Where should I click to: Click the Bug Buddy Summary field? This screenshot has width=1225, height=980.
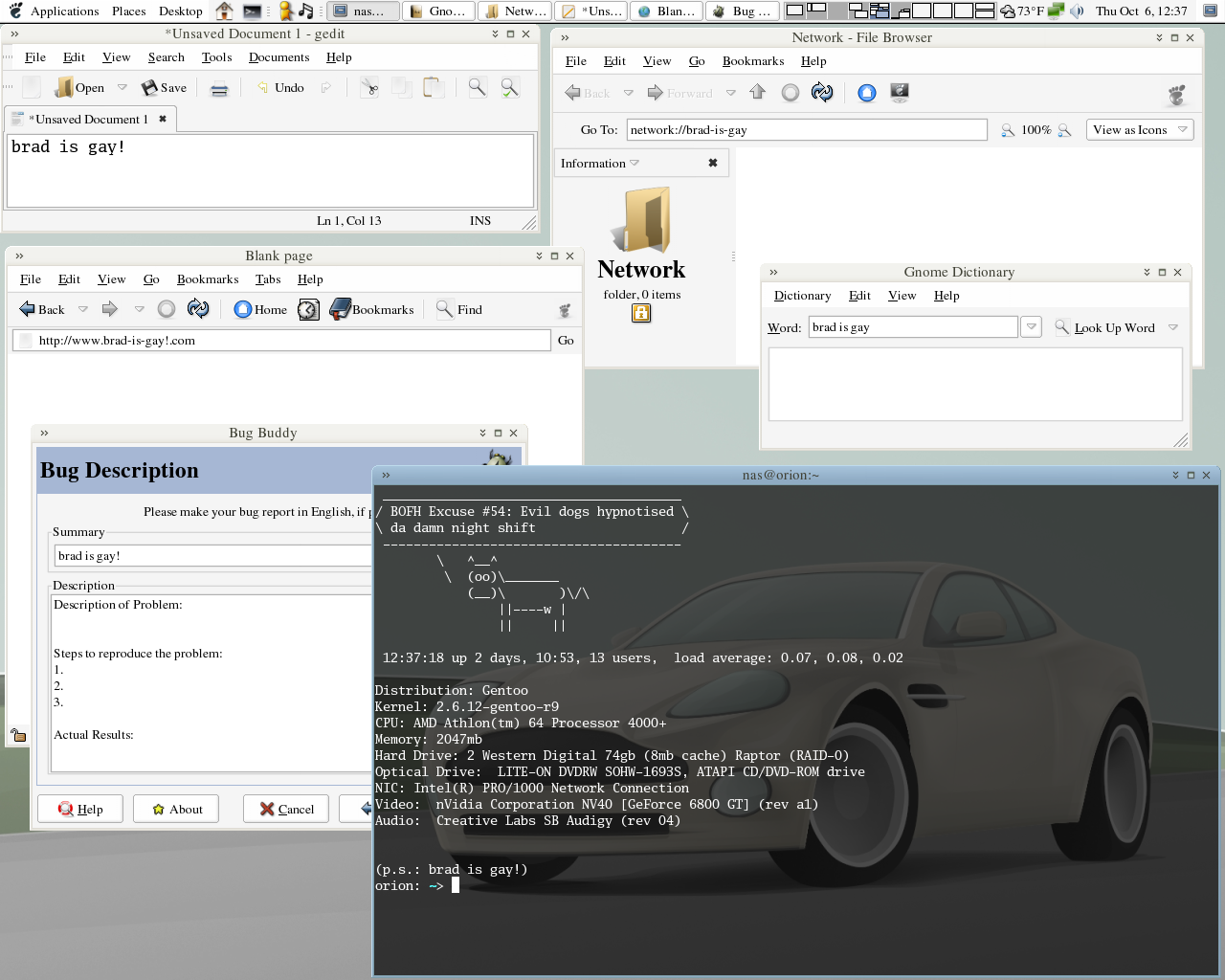click(213, 556)
